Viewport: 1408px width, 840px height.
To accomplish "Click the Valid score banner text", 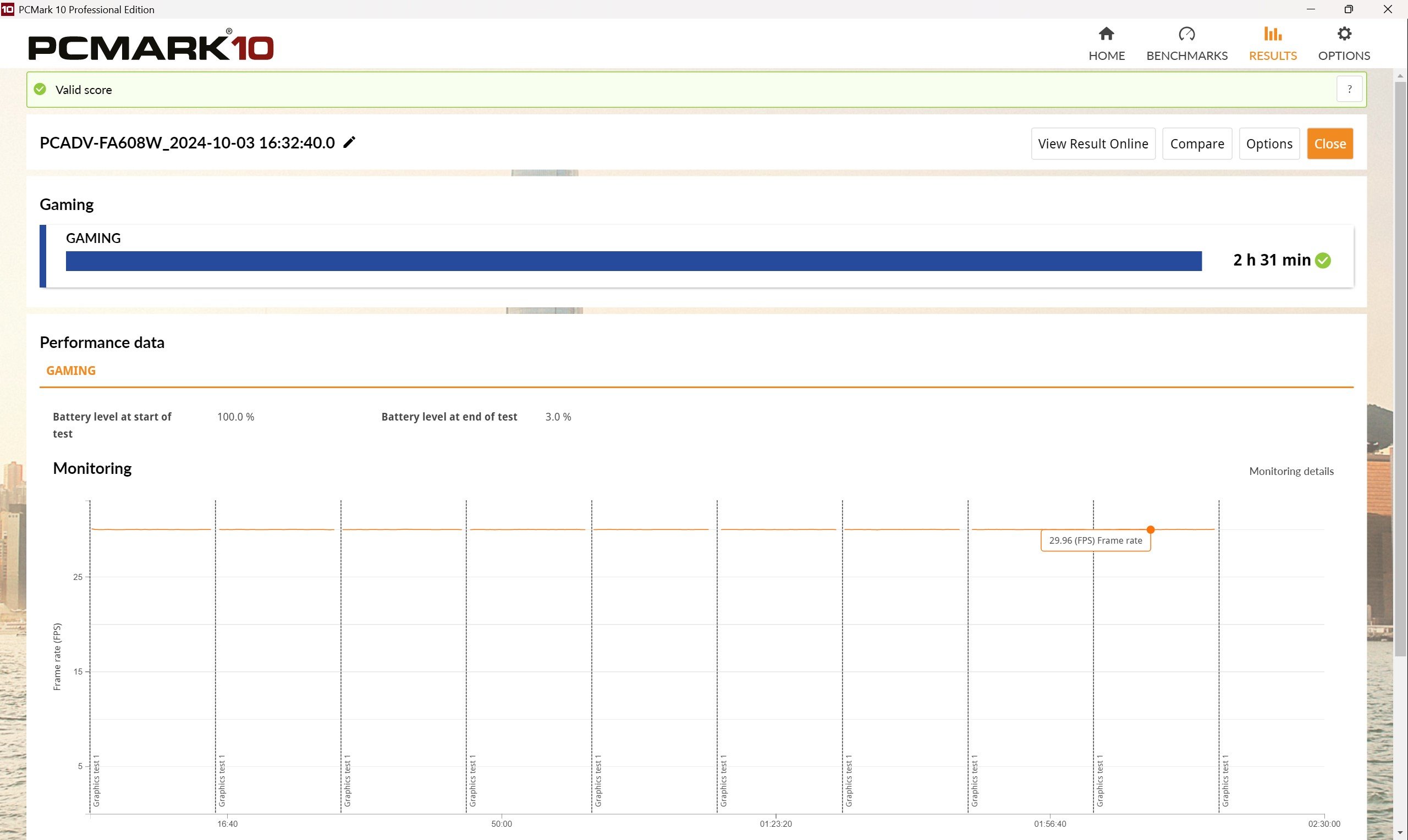I will click(83, 90).
